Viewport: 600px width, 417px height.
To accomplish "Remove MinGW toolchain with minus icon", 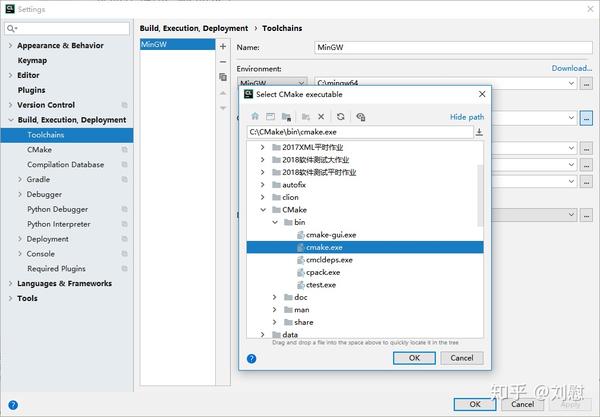I will click(x=223, y=62).
